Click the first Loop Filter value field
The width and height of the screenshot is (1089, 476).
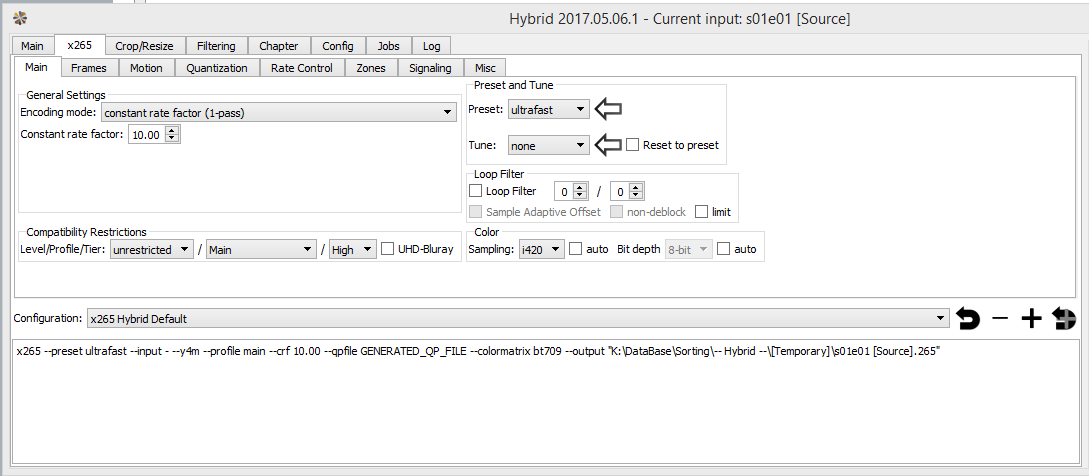(x=565, y=190)
